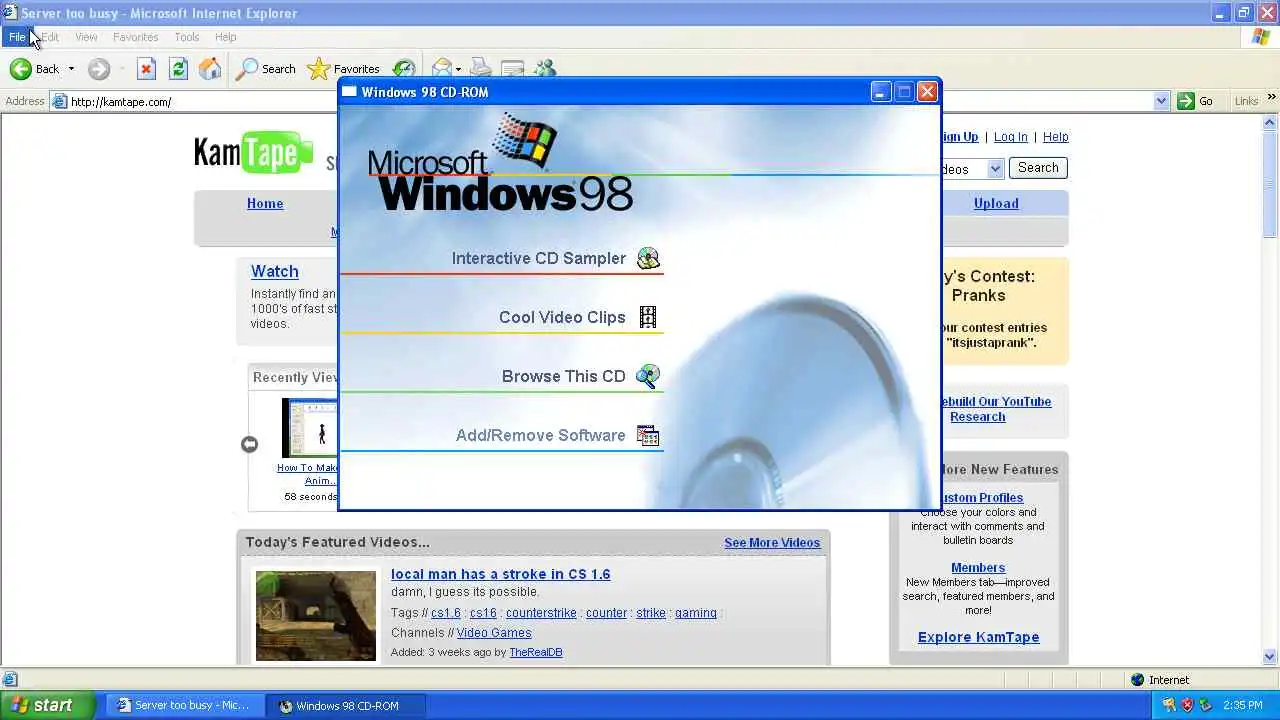
Task: Open the Mail button dropdown arrow
Action: point(458,69)
